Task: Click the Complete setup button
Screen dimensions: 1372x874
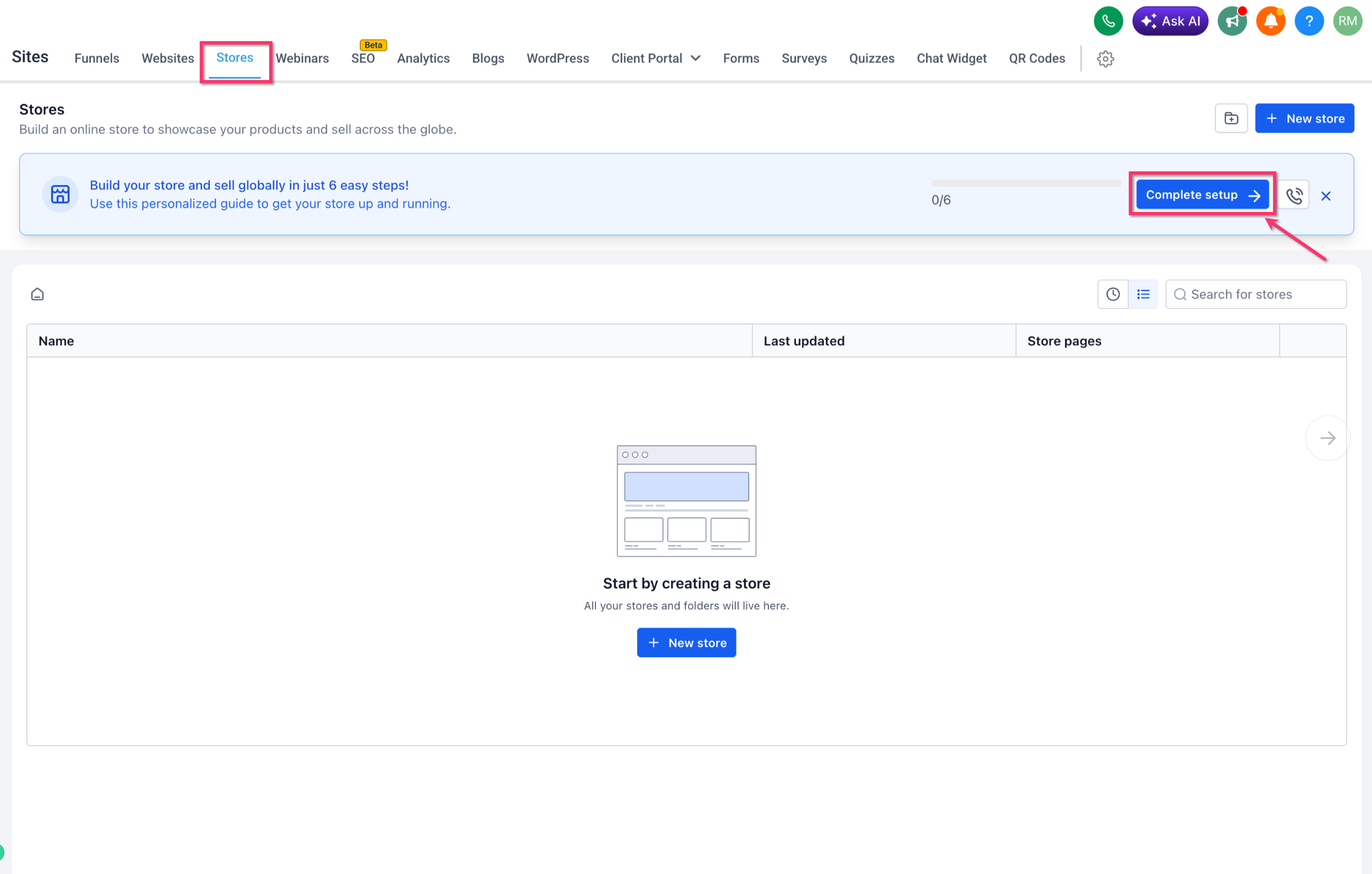Action: pos(1202,195)
